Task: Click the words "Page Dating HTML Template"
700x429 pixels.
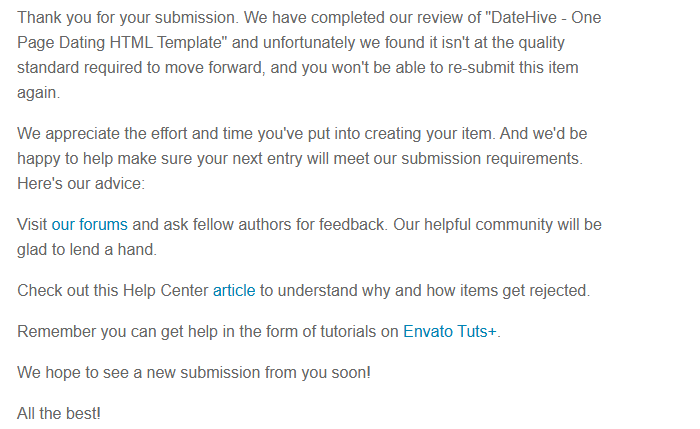Action: pos(119,43)
